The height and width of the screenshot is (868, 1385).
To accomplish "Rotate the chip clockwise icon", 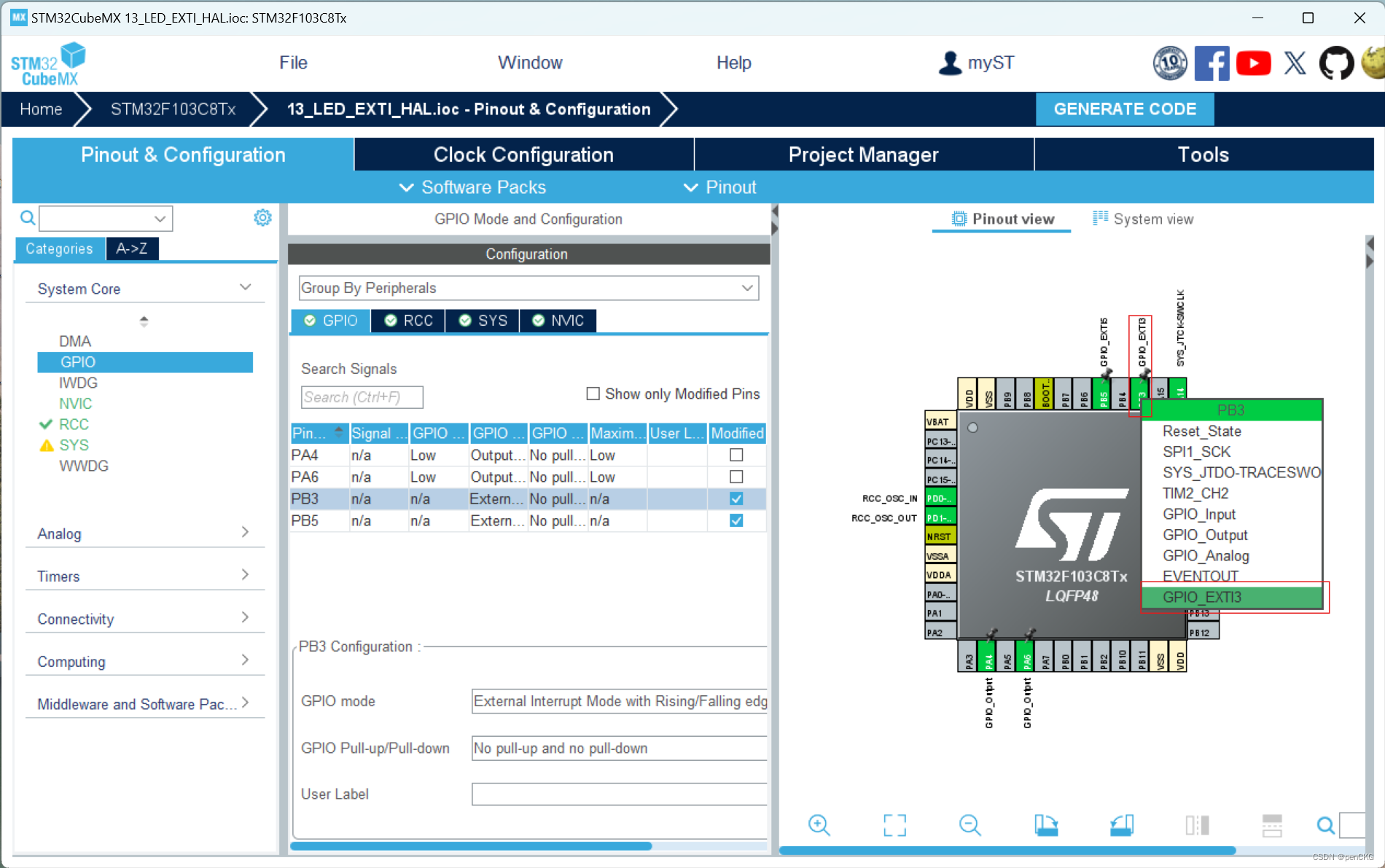I will (1046, 825).
